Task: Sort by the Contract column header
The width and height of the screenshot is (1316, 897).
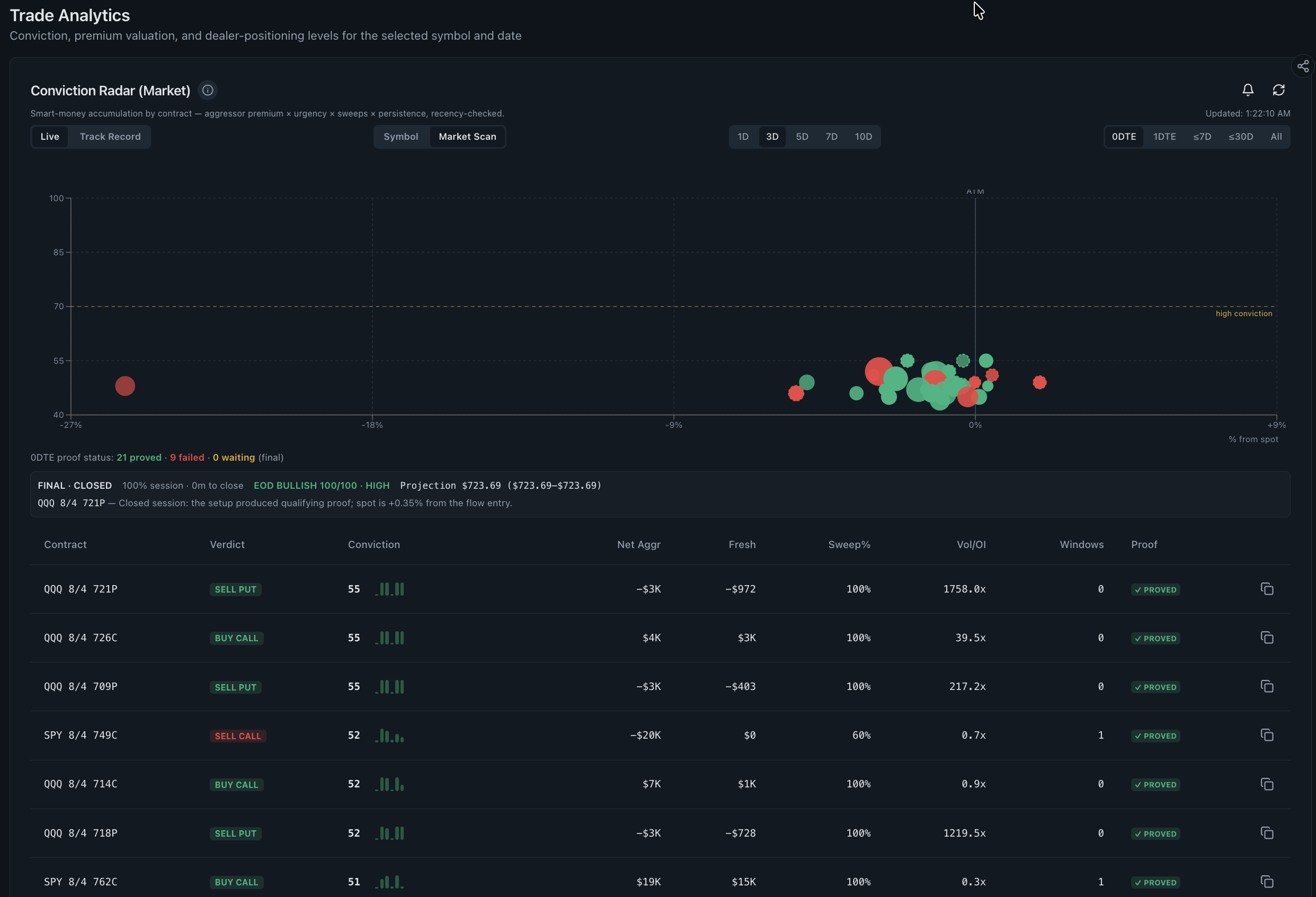Action: point(65,544)
